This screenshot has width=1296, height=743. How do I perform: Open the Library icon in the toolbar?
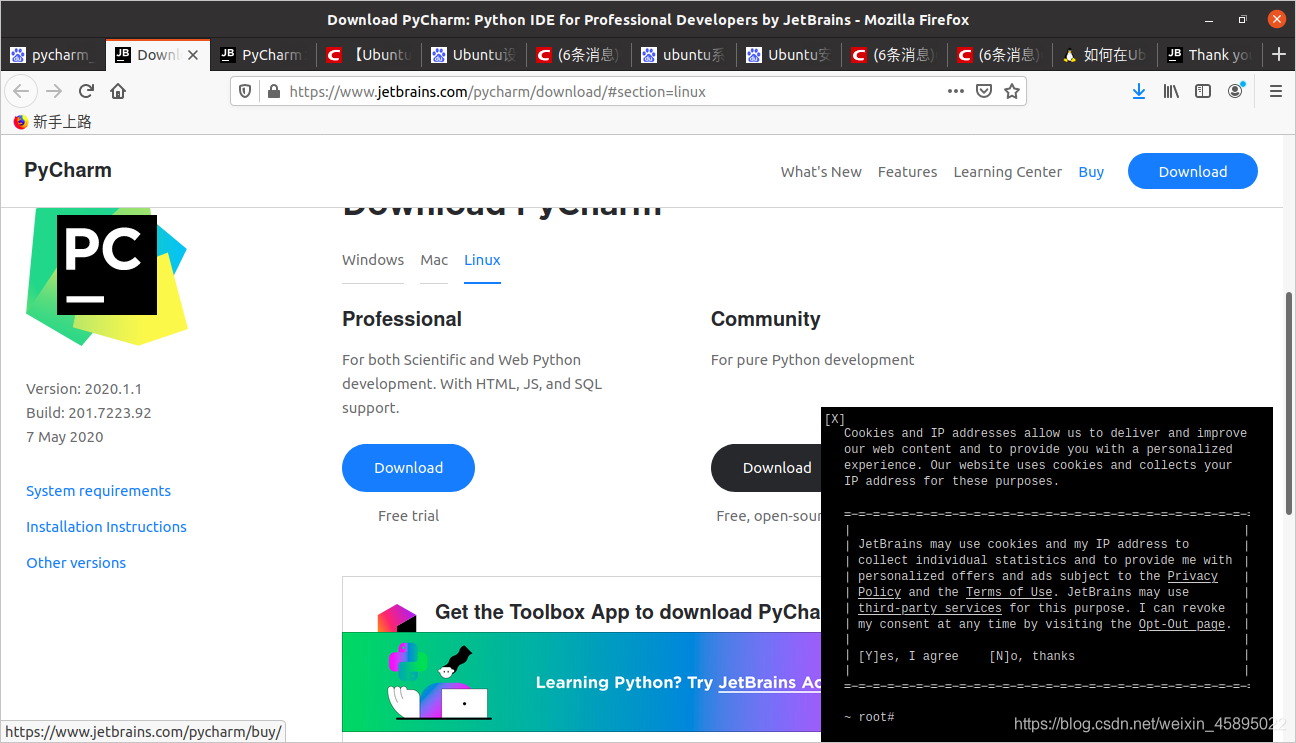[x=1171, y=90]
